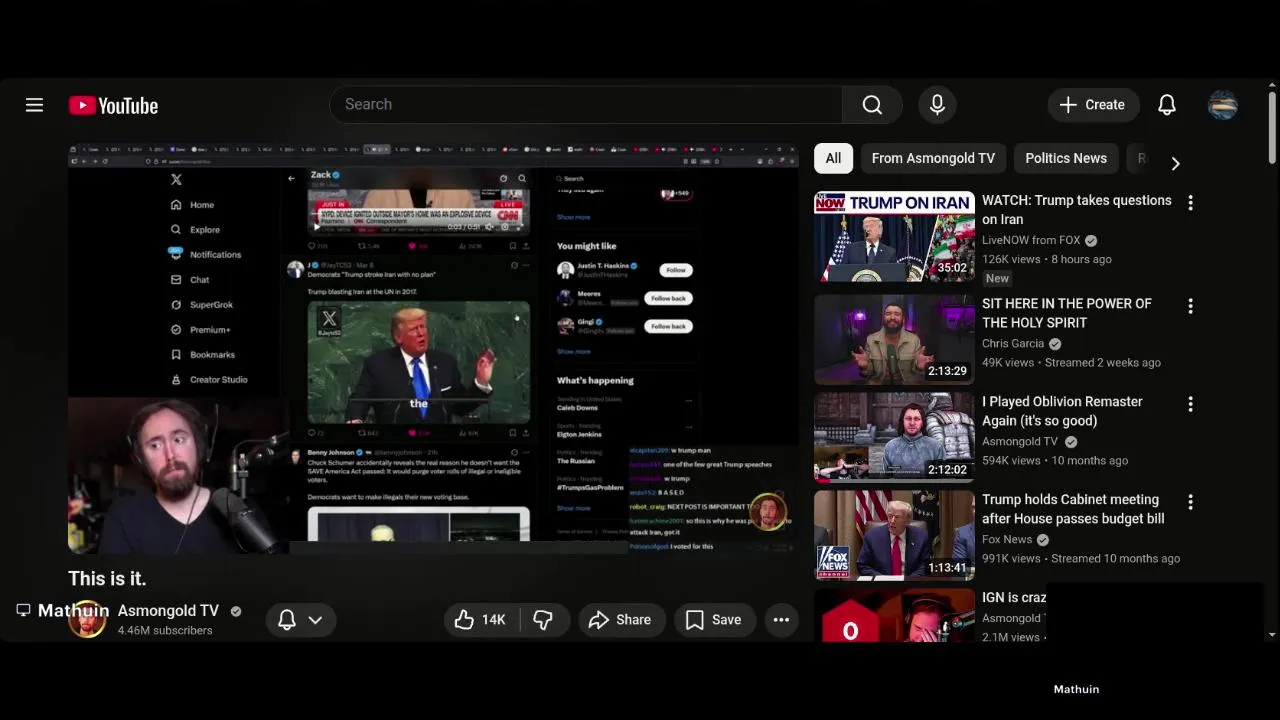Open options for Trump takes questions video
This screenshot has width=1280, height=720.
point(1190,203)
